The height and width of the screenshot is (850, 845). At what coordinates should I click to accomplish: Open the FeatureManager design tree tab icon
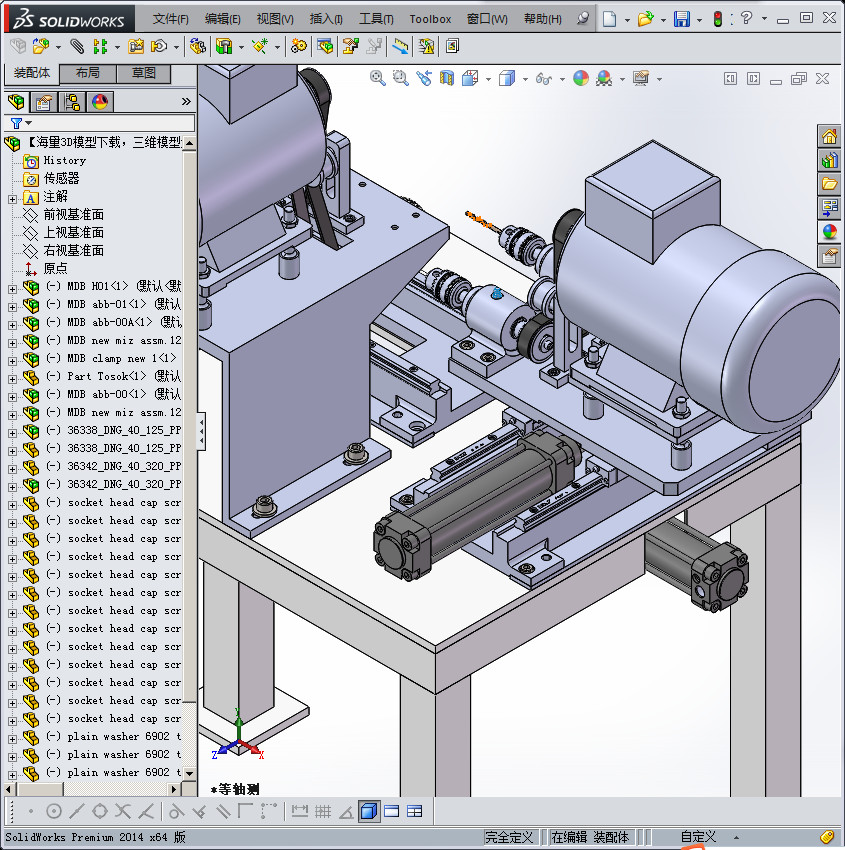point(16,101)
